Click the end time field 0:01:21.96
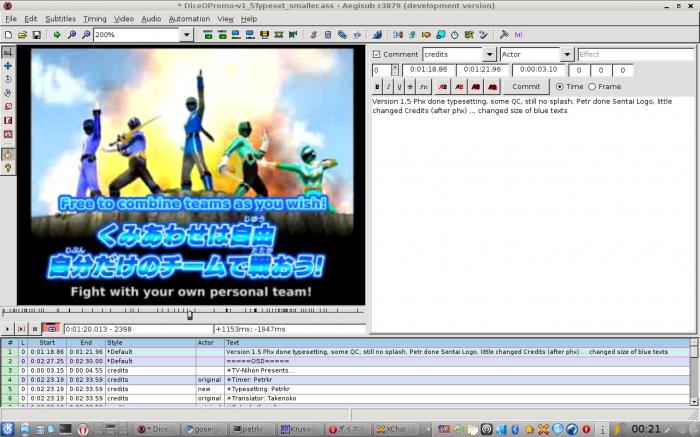 point(482,70)
